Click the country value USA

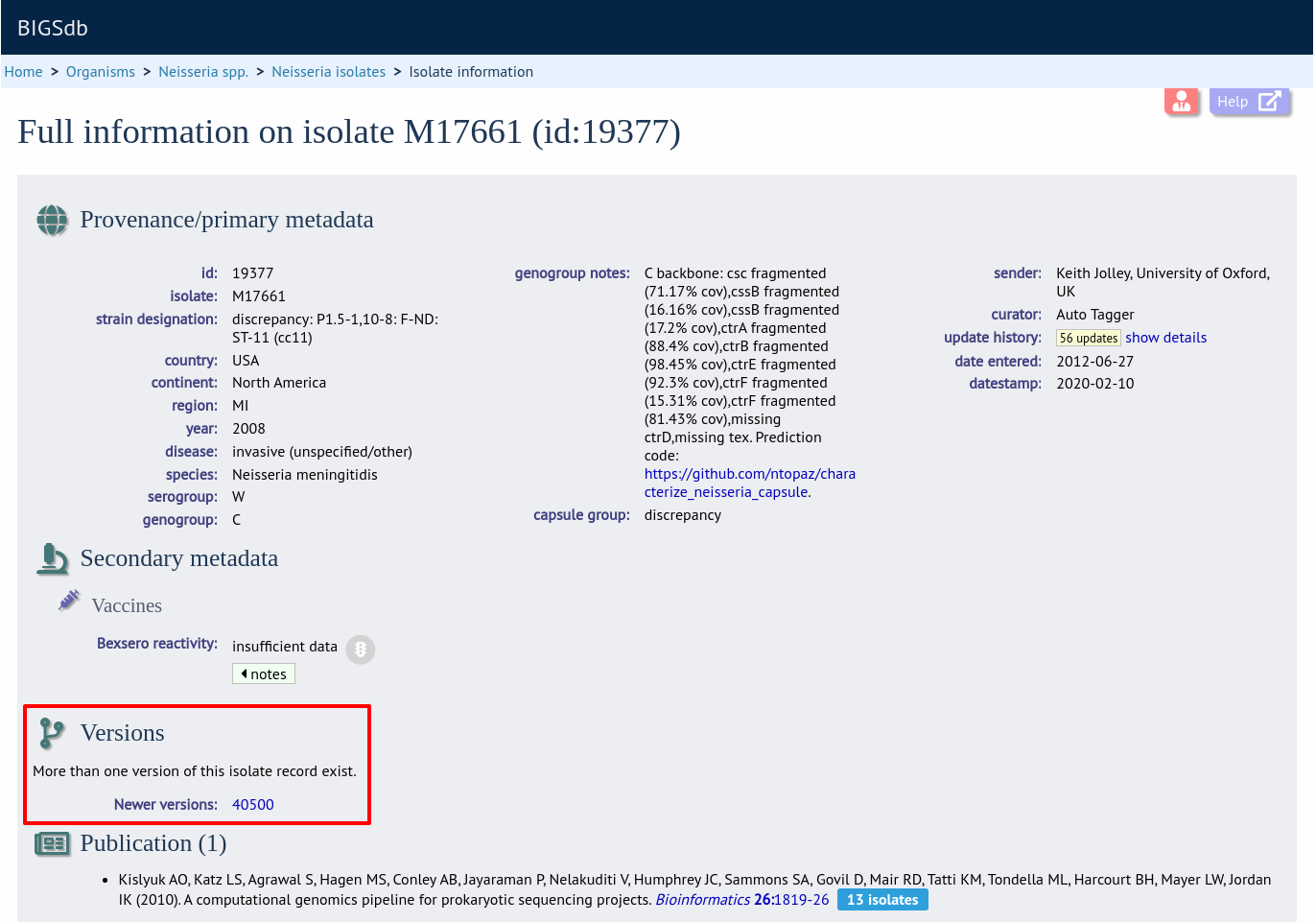click(x=246, y=361)
